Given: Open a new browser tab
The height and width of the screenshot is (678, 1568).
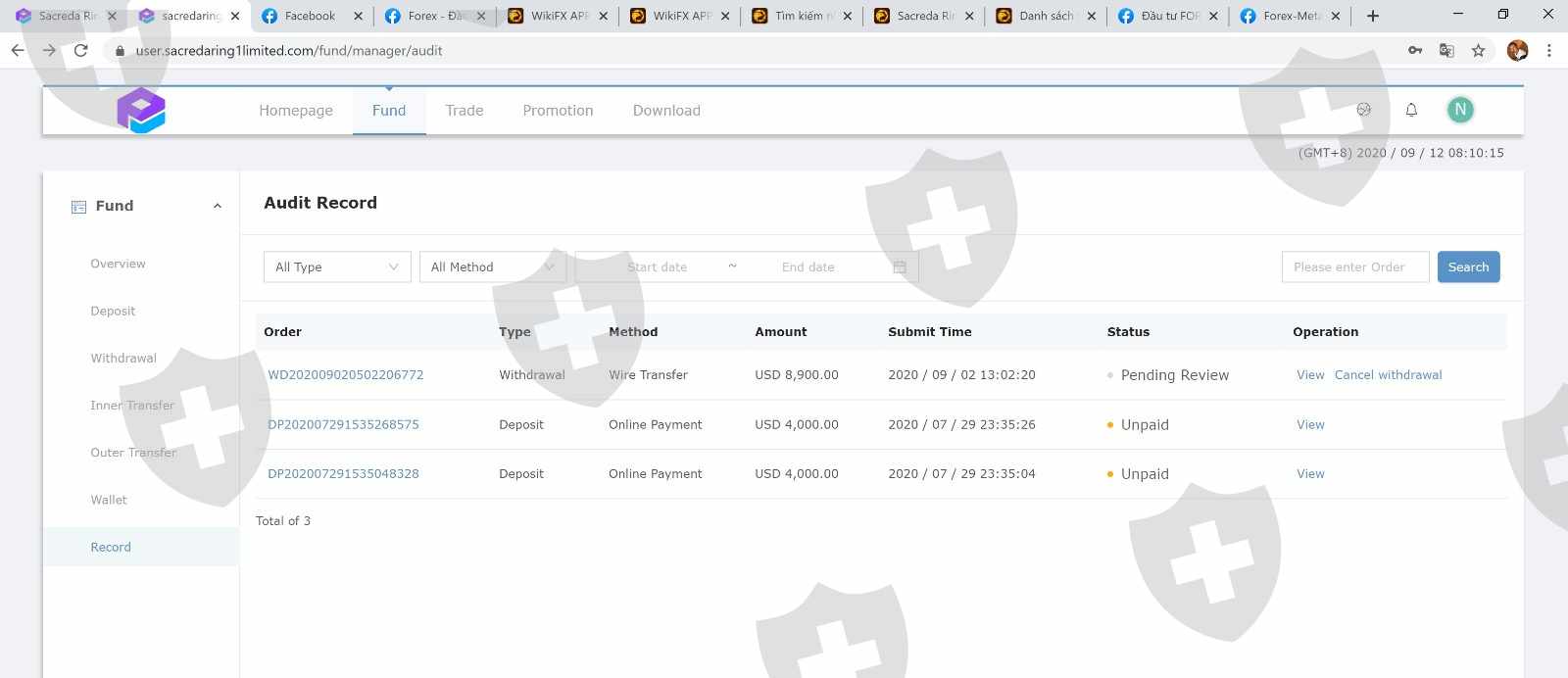Looking at the screenshot, I should [1373, 16].
